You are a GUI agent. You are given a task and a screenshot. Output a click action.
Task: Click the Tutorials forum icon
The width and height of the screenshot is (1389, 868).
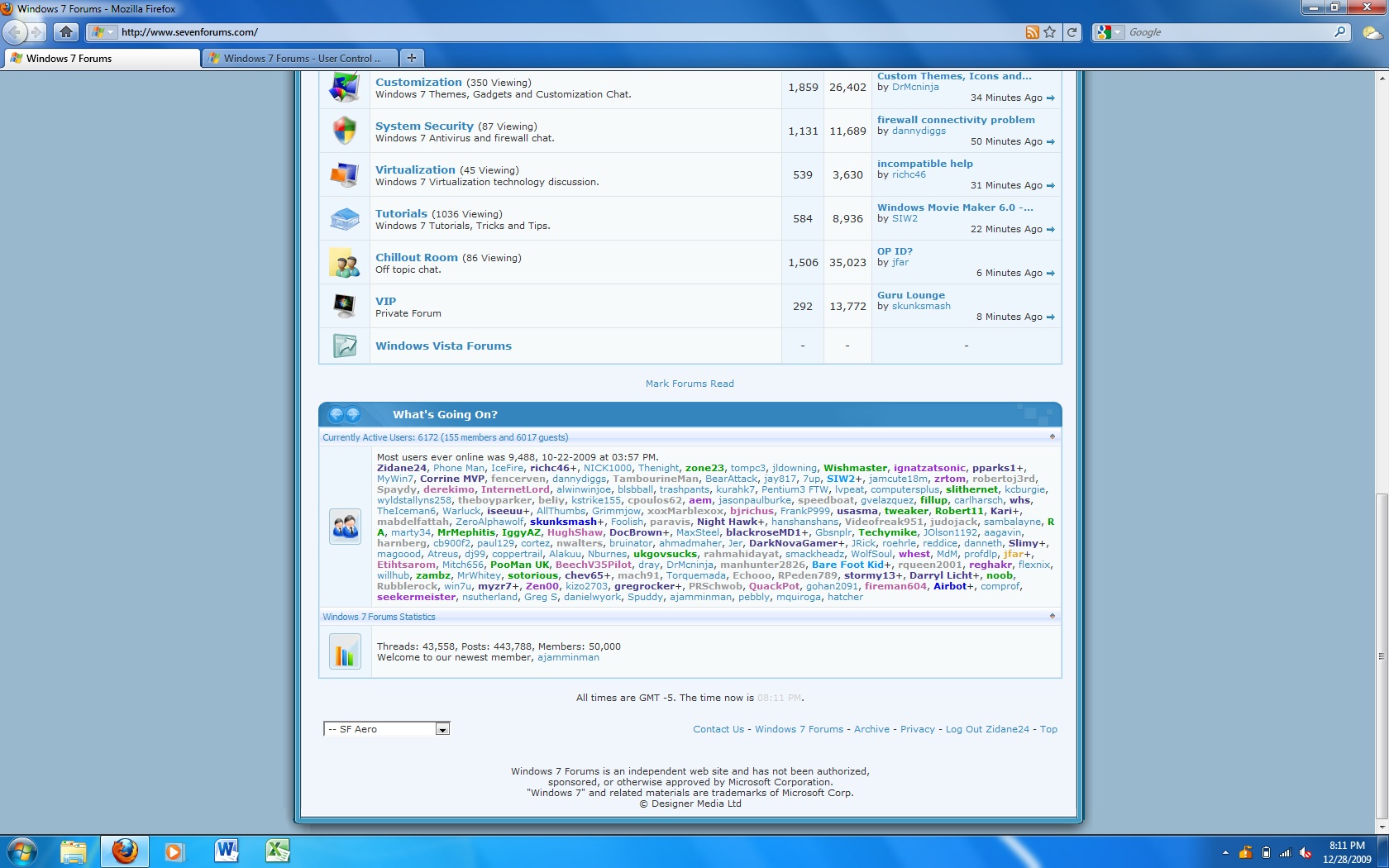coord(344,219)
